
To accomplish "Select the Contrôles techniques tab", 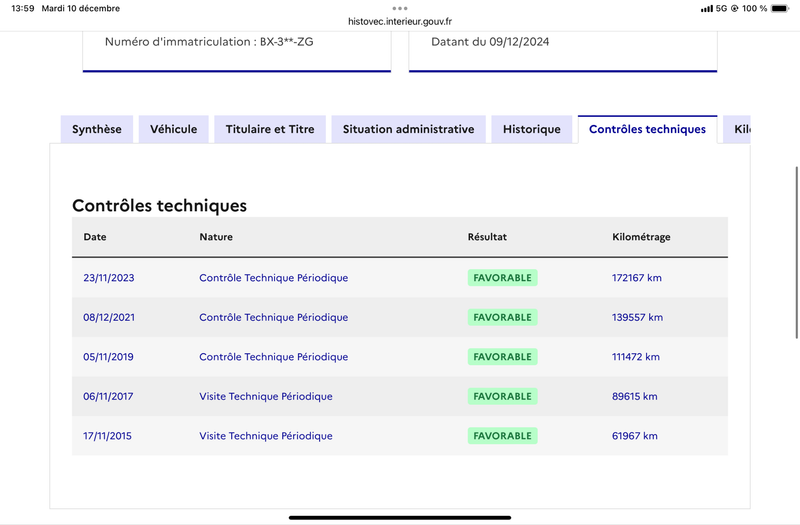I will [647, 129].
